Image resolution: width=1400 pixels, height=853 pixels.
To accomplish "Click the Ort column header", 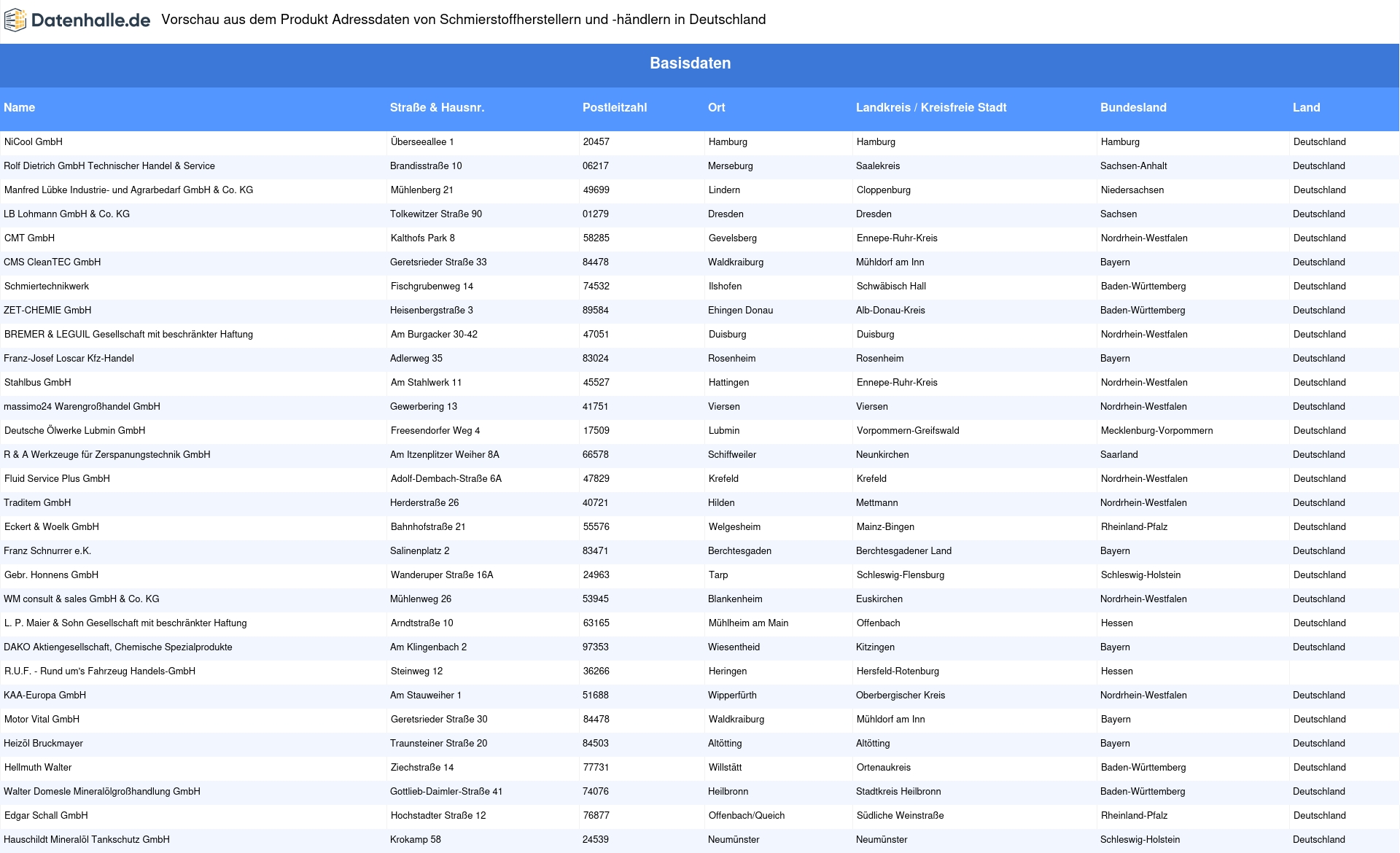I will tap(716, 108).
